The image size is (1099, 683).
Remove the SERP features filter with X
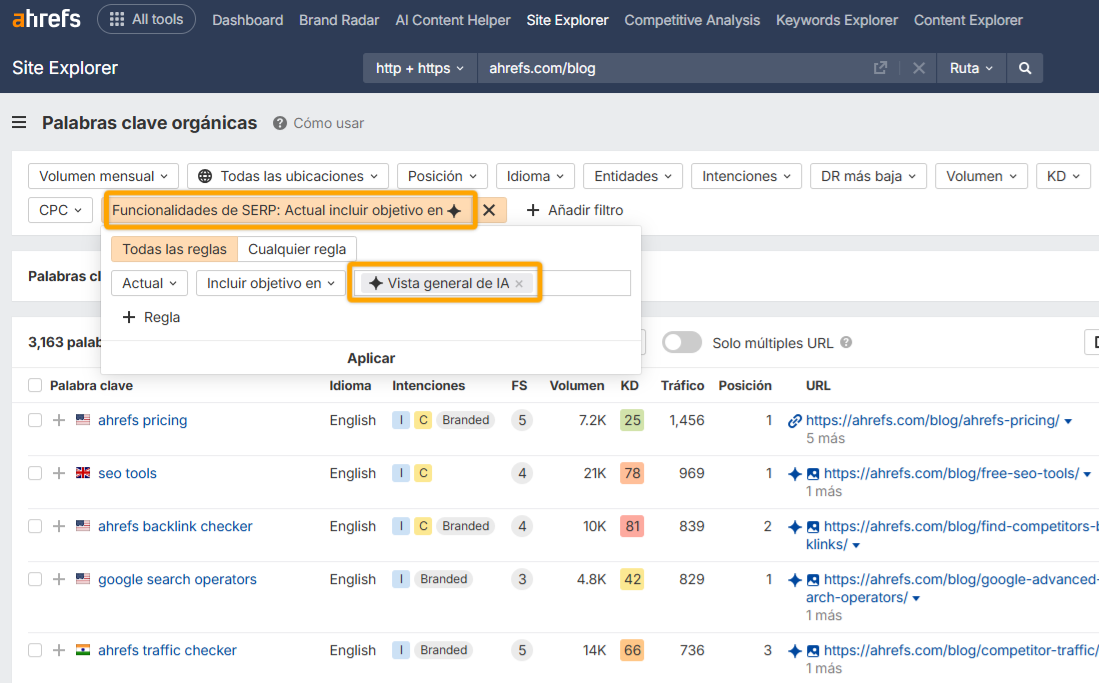click(x=489, y=210)
